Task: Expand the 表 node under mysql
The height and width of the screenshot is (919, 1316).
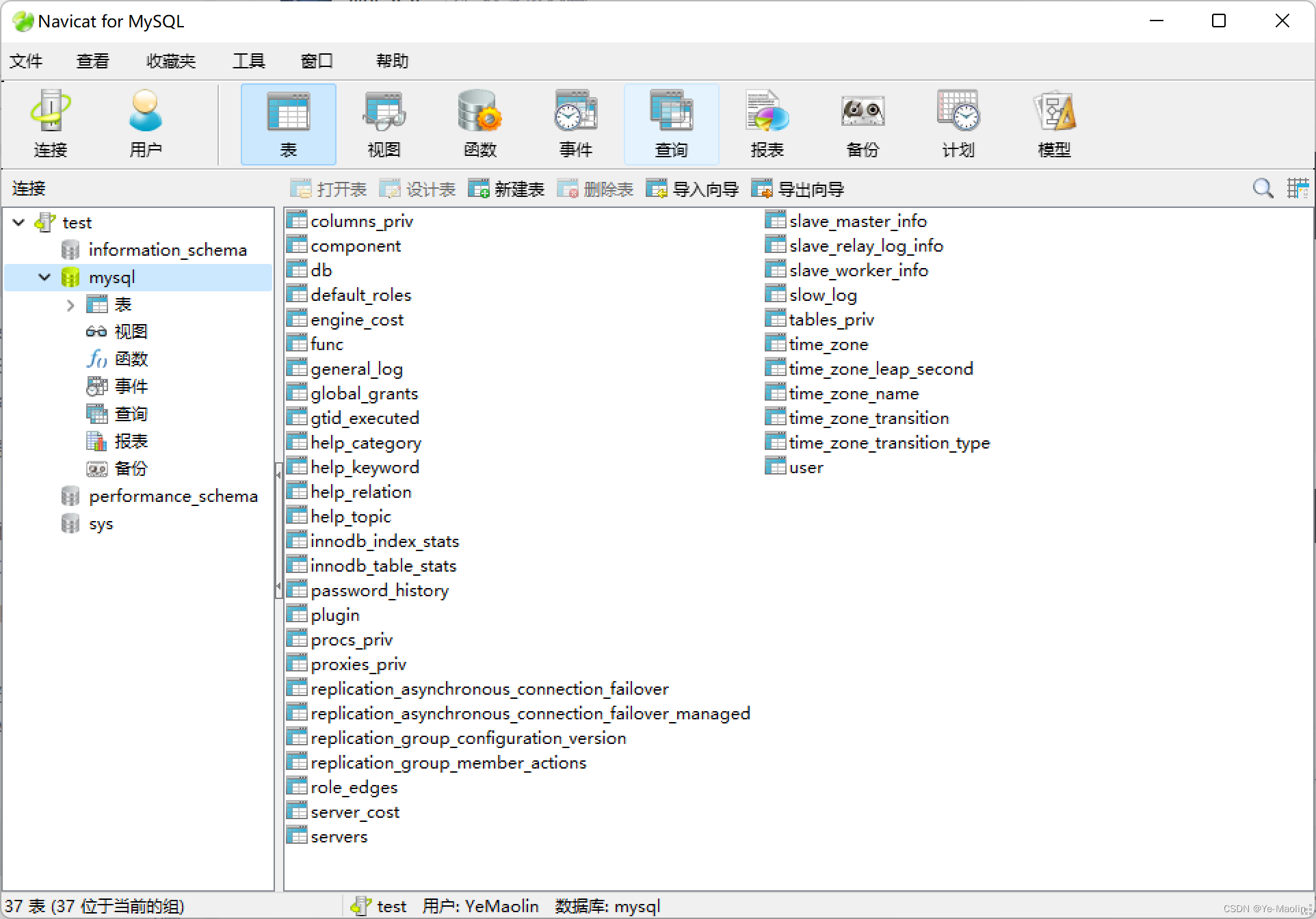Action: (x=70, y=304)
